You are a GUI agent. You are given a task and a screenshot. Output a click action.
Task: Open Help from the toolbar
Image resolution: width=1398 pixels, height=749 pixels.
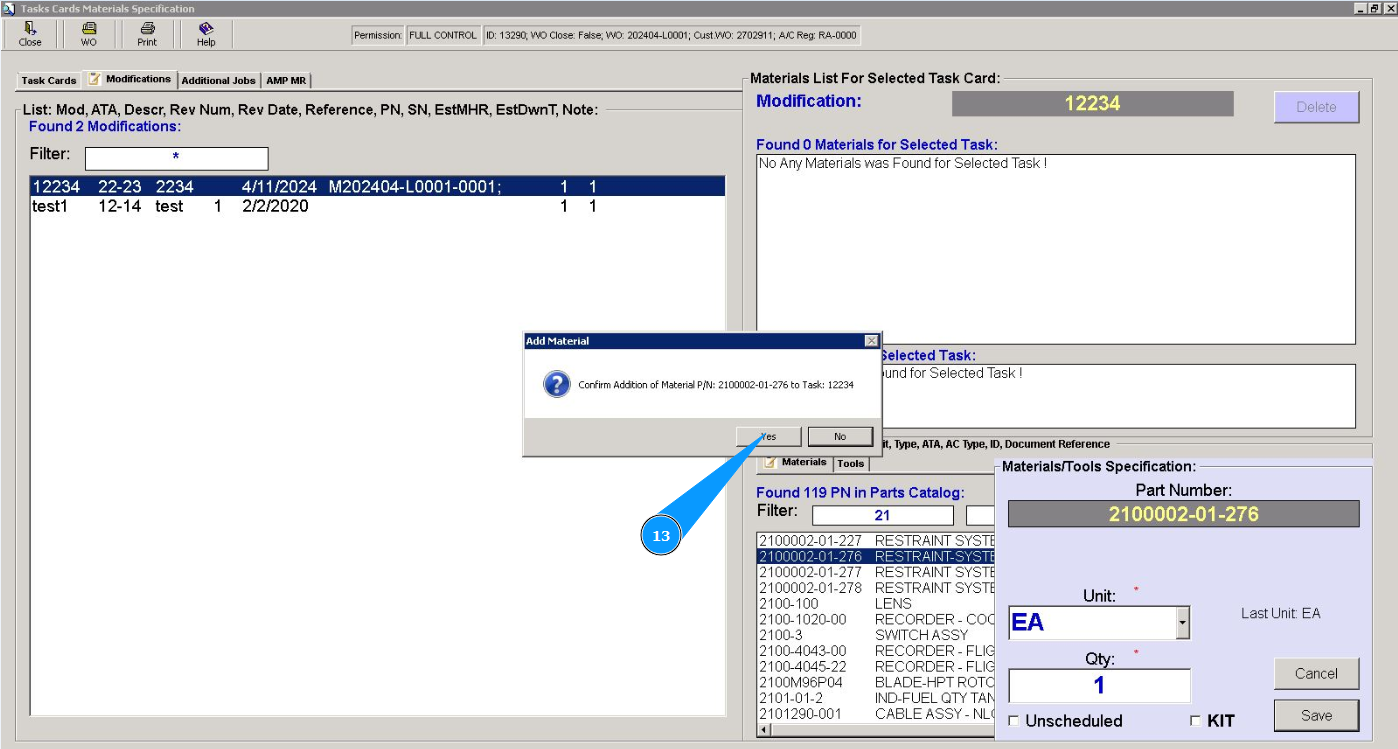206,34
